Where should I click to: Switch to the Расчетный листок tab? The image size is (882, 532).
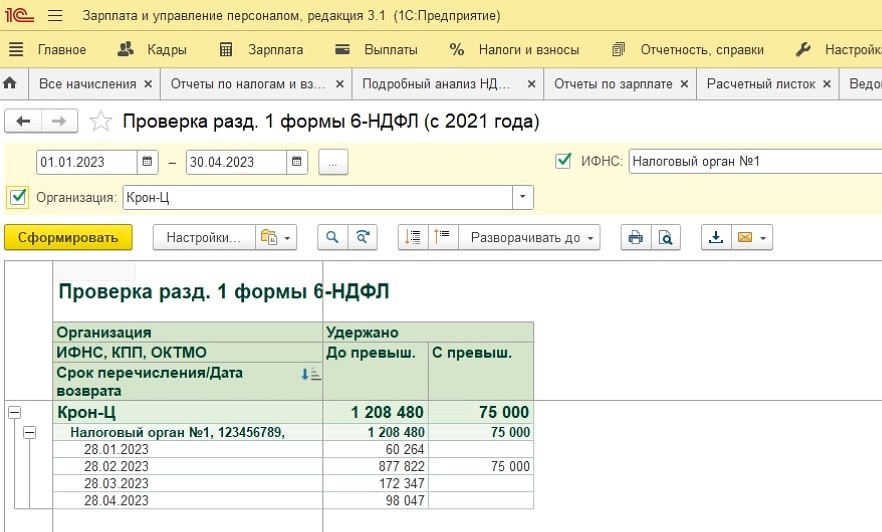pos(760,84)
